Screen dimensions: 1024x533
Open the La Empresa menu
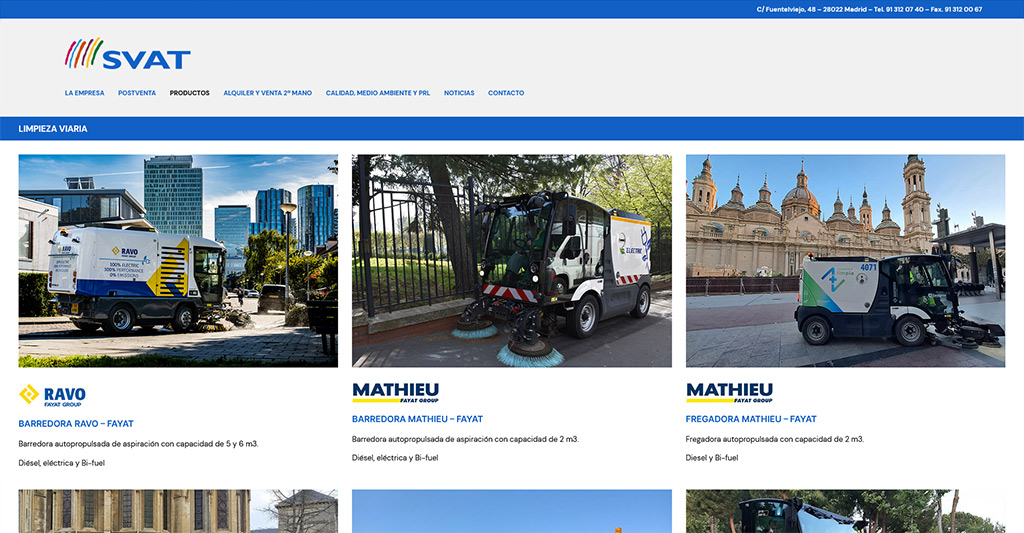(84, 93)
